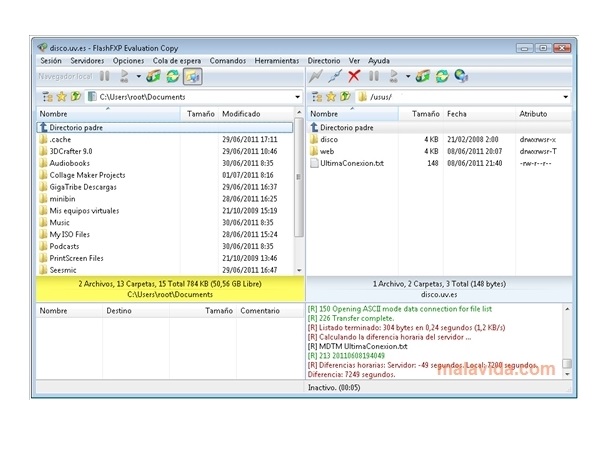Open the remote play button dropdown arrow
The width and height of the screenshot is (614, 460).
tap(408, 76)
